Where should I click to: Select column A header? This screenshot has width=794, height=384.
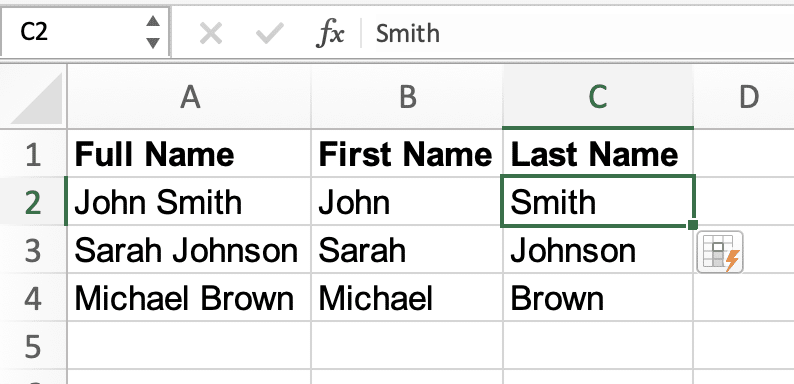[189, 97]
